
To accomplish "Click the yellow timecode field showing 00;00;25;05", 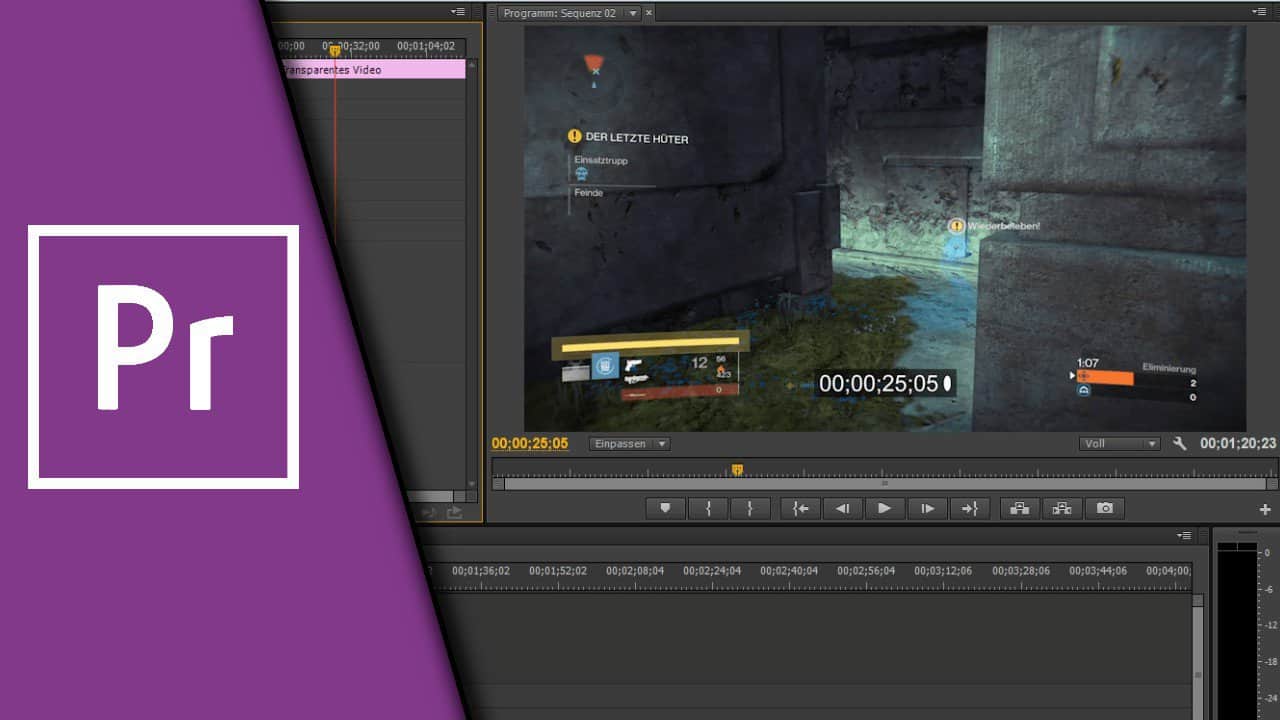I will coord(531,443).
